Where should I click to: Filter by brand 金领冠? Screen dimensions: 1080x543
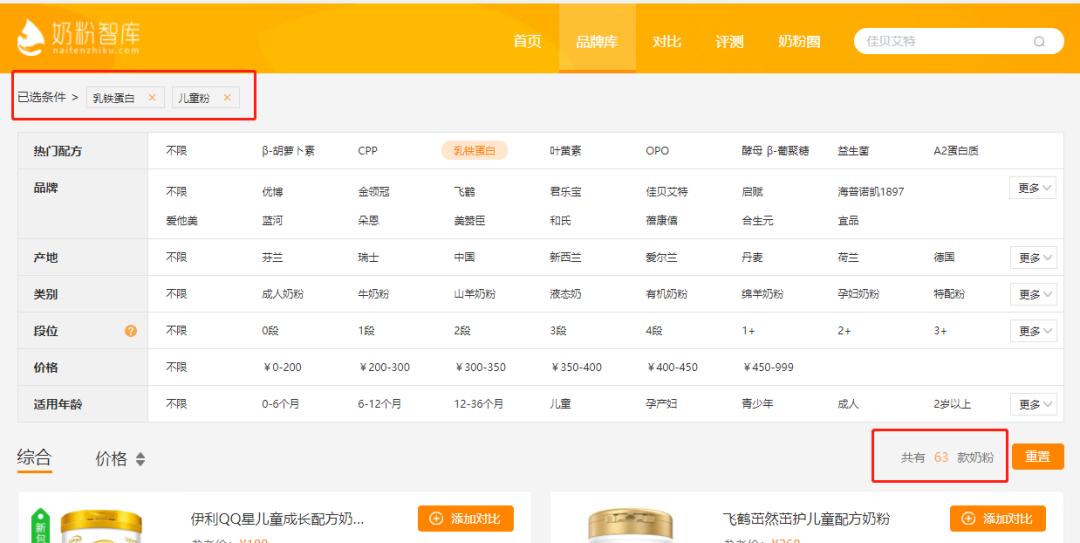(x=373, y=192)
